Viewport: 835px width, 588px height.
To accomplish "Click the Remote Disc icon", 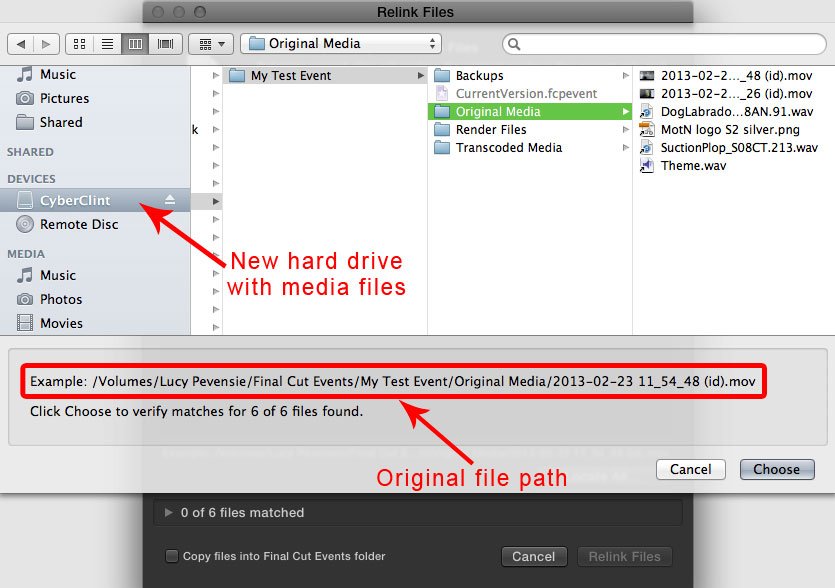I will pos(24,224).
